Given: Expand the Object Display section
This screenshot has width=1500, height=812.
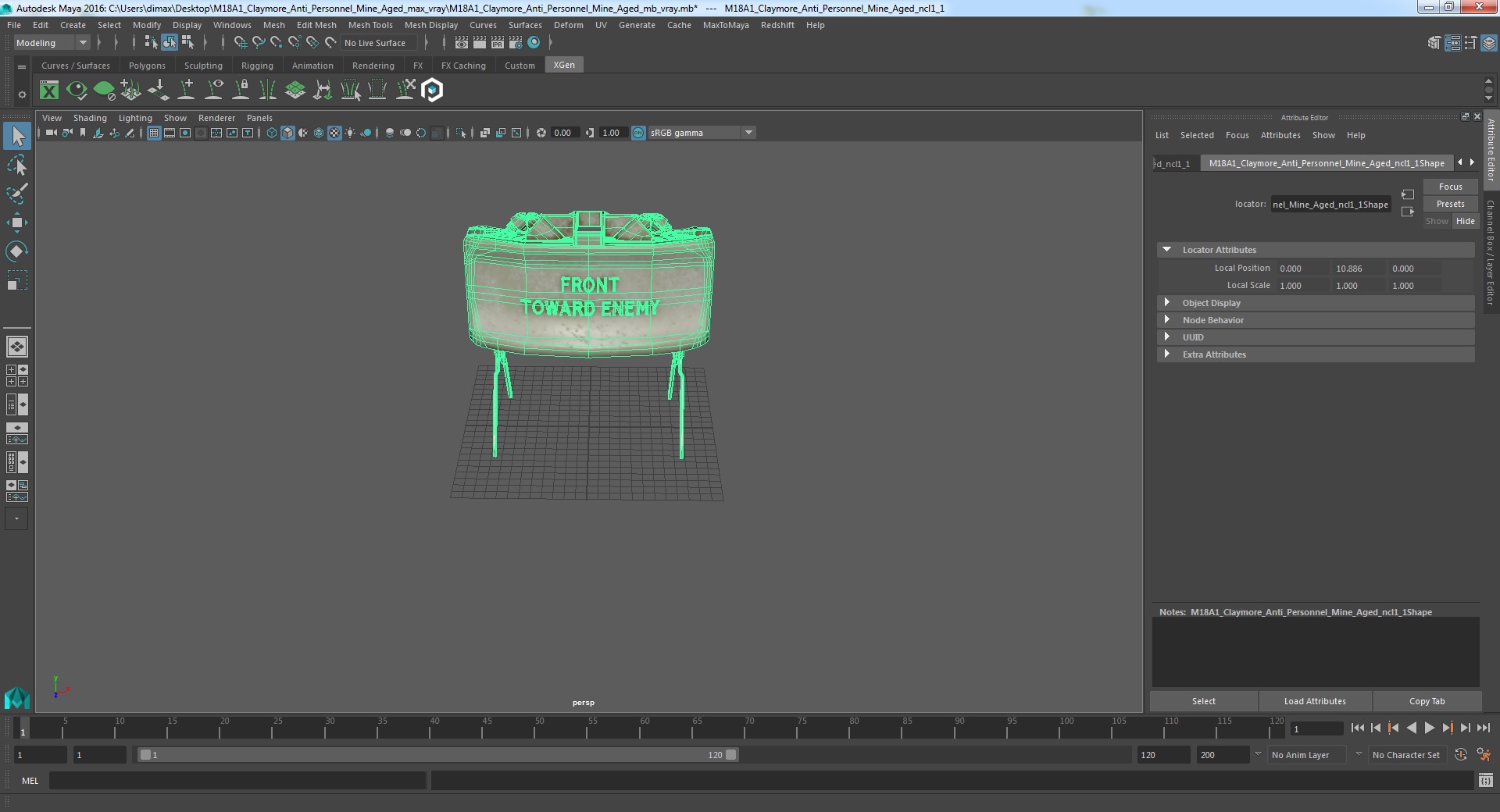Looking at the screenshot, I should [1167, 303].
